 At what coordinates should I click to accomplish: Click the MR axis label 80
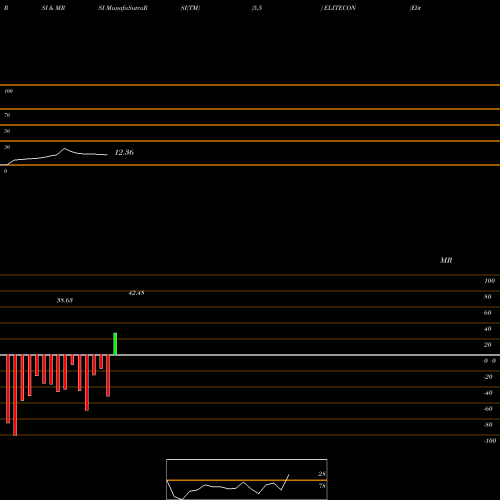(488, 297)
